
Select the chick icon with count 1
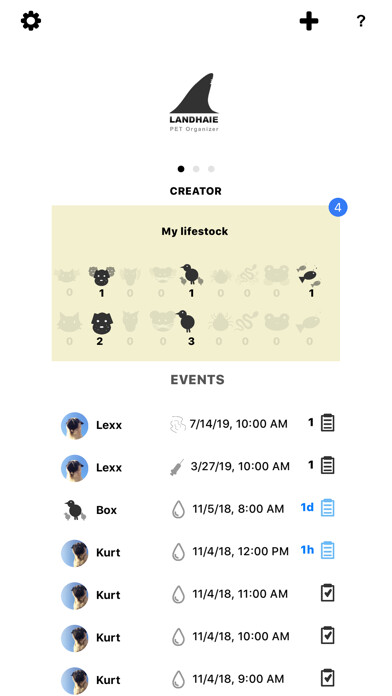pyautogui.click(x=191, y=274)
